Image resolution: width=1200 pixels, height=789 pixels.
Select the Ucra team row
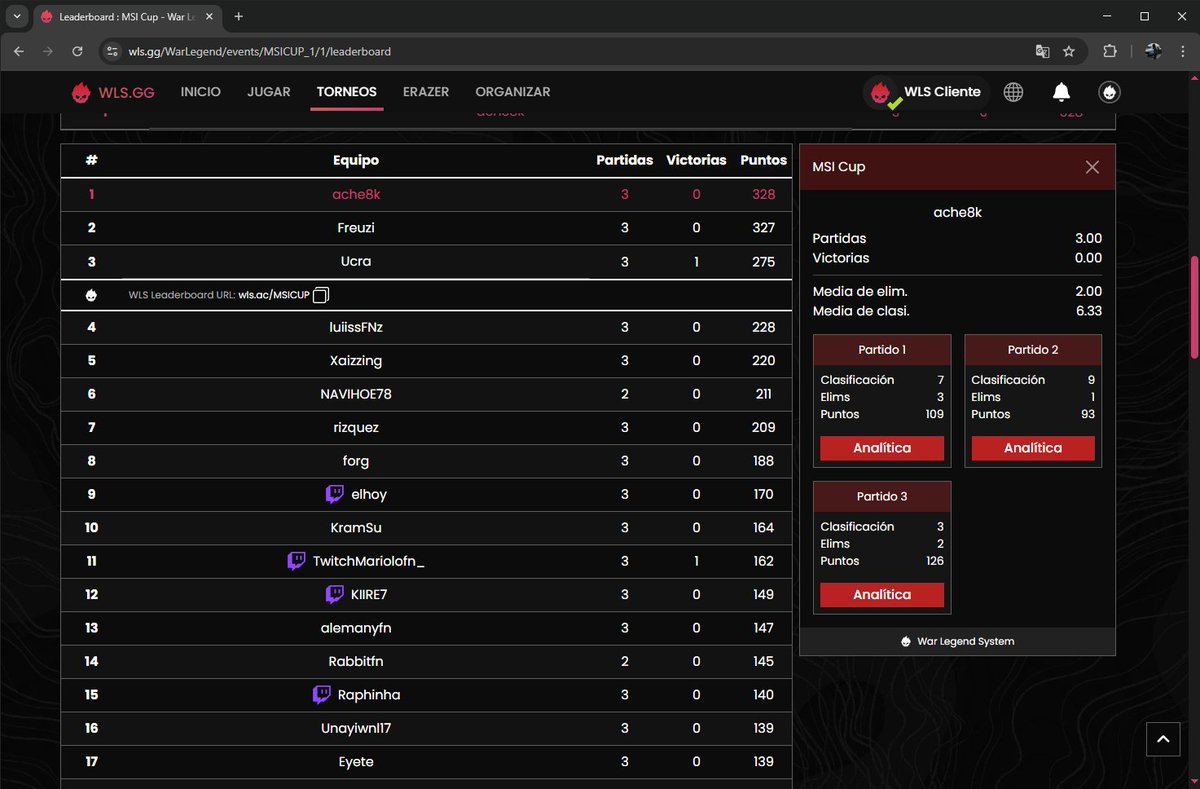pyautogui.click(x=426, y=262)
